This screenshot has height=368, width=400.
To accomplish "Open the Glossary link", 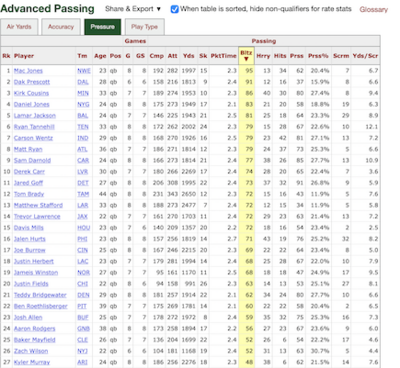I will coord(374,10).
